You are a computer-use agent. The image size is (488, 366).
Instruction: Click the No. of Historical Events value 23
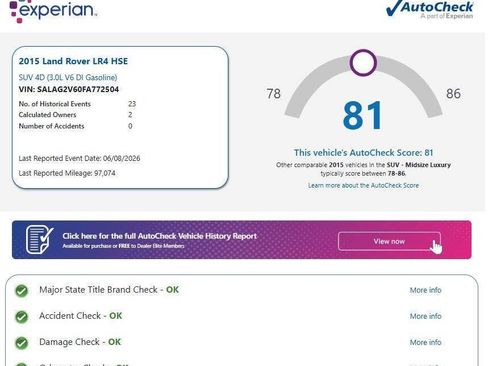[x=132, y=104]
